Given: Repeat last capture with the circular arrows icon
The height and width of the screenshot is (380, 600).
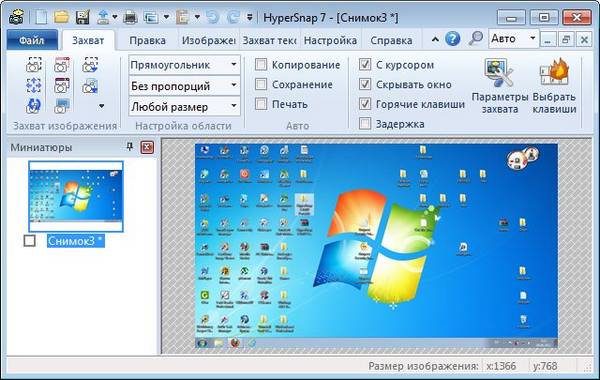Looking at the screenshot, I should pyautogui.click(x=34, y=106).
